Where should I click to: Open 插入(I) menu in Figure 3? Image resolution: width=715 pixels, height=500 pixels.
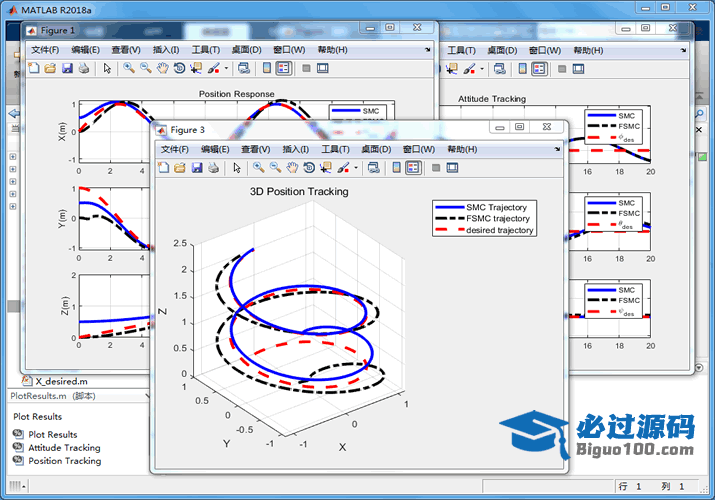click(x=295, y=149)
